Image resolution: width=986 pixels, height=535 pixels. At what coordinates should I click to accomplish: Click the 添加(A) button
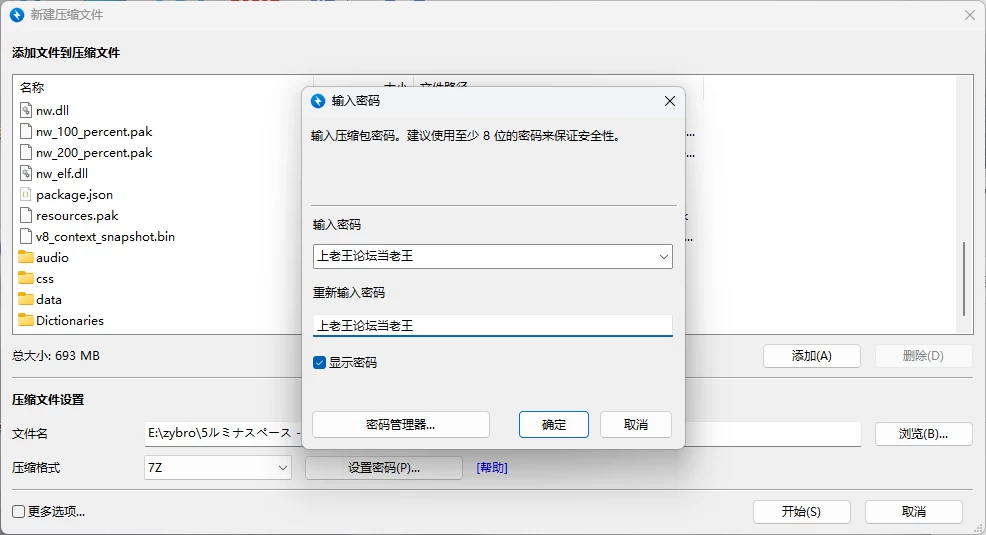click(812, 356)
